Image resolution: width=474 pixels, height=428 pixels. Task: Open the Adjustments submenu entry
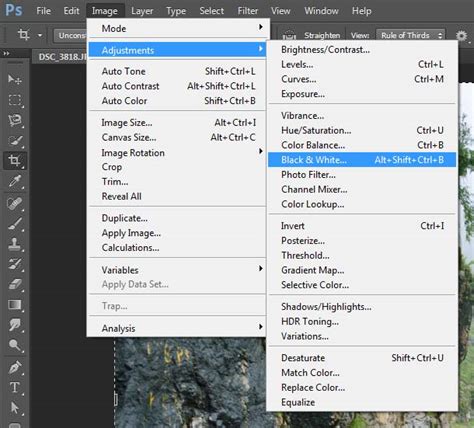pos(178,50)
